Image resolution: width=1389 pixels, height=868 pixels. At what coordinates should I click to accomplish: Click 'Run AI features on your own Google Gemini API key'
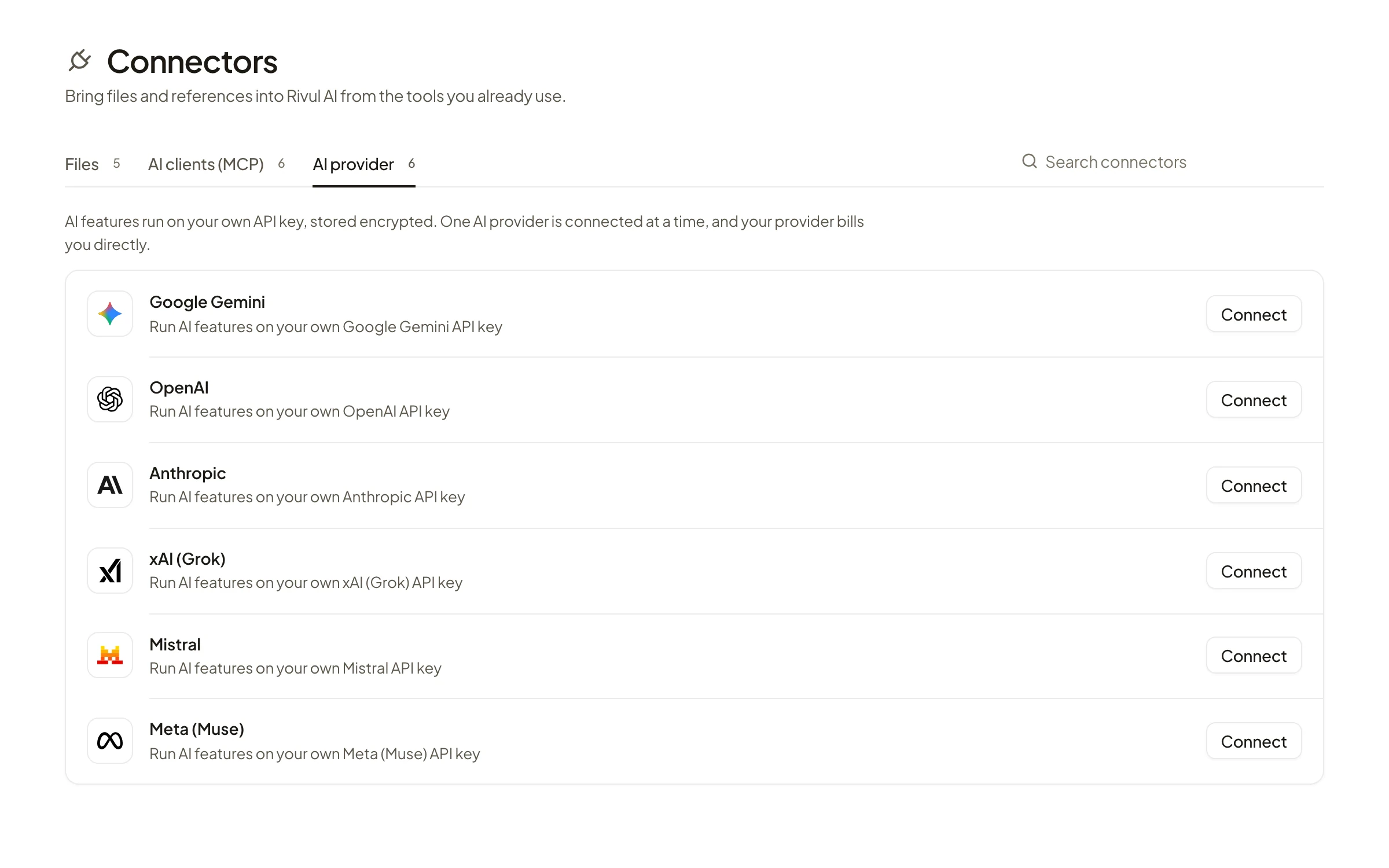tap(326, 327)
